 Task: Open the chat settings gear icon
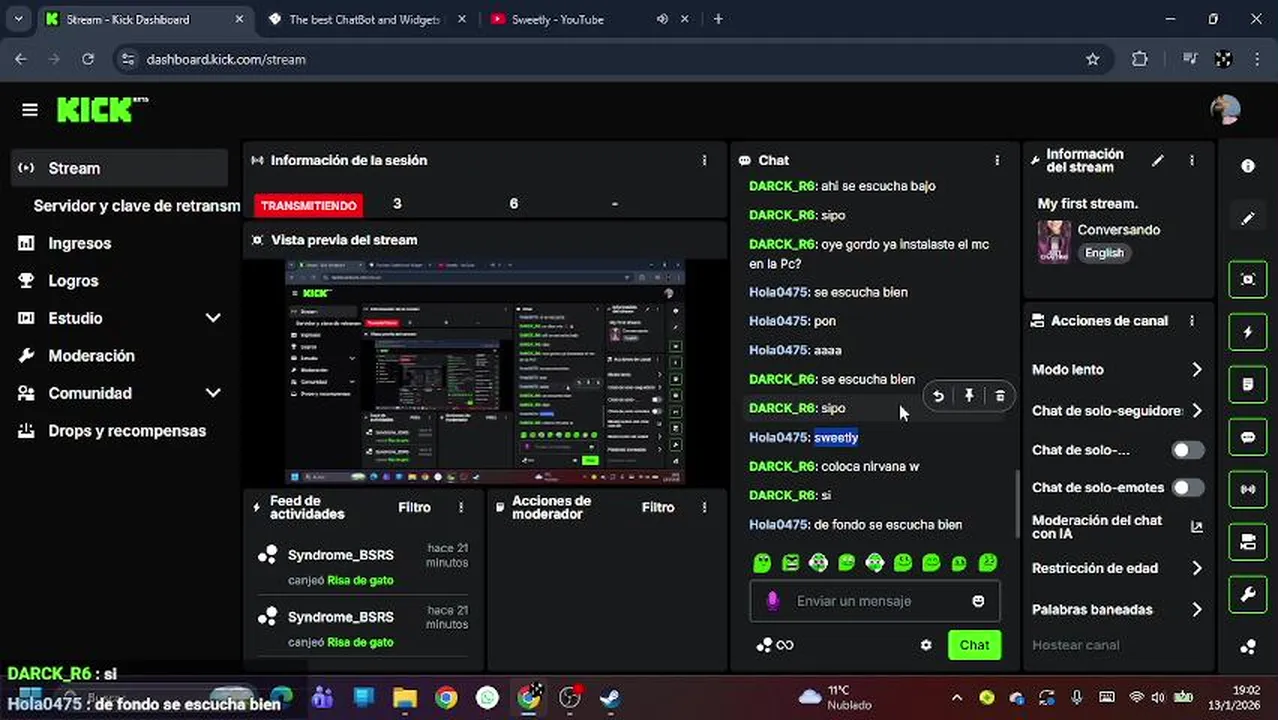tap(926, 645)
